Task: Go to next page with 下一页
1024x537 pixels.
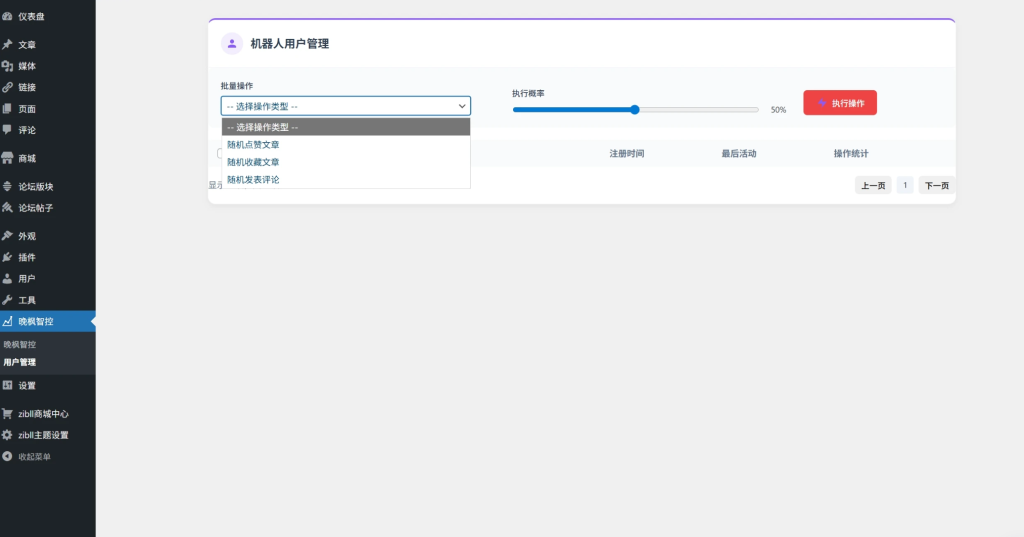Action: 936,186
